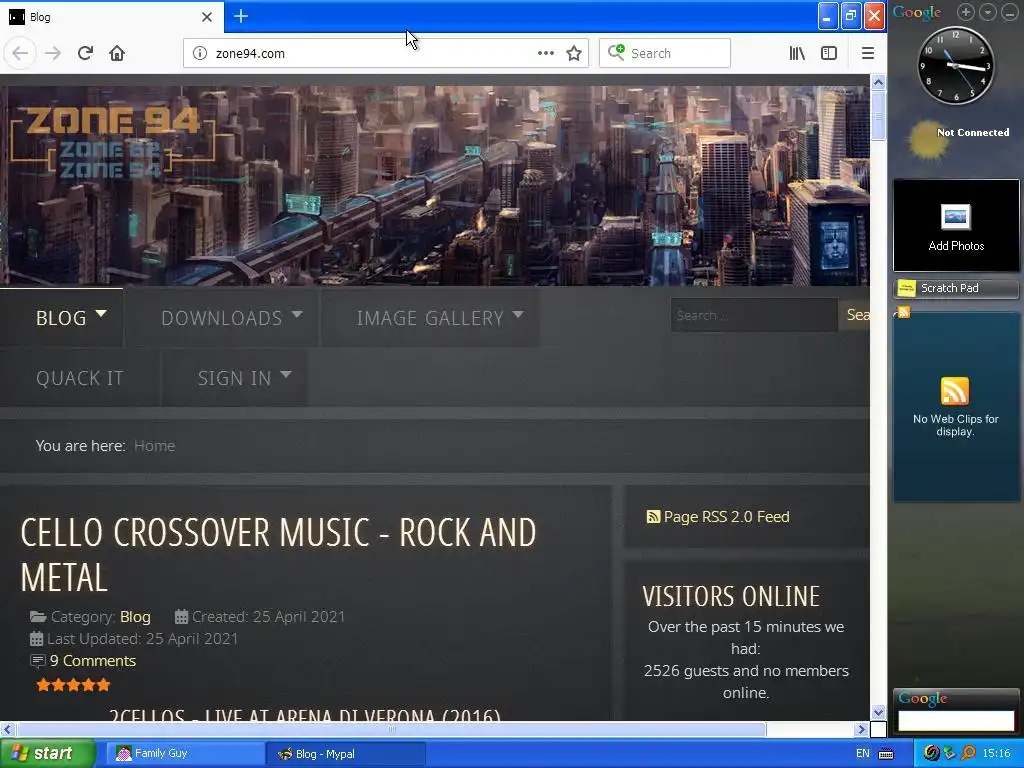Open Google sidebar options dropdown arrow
Viewport: 1024px width, 768px height.
[x=988, y=12]
